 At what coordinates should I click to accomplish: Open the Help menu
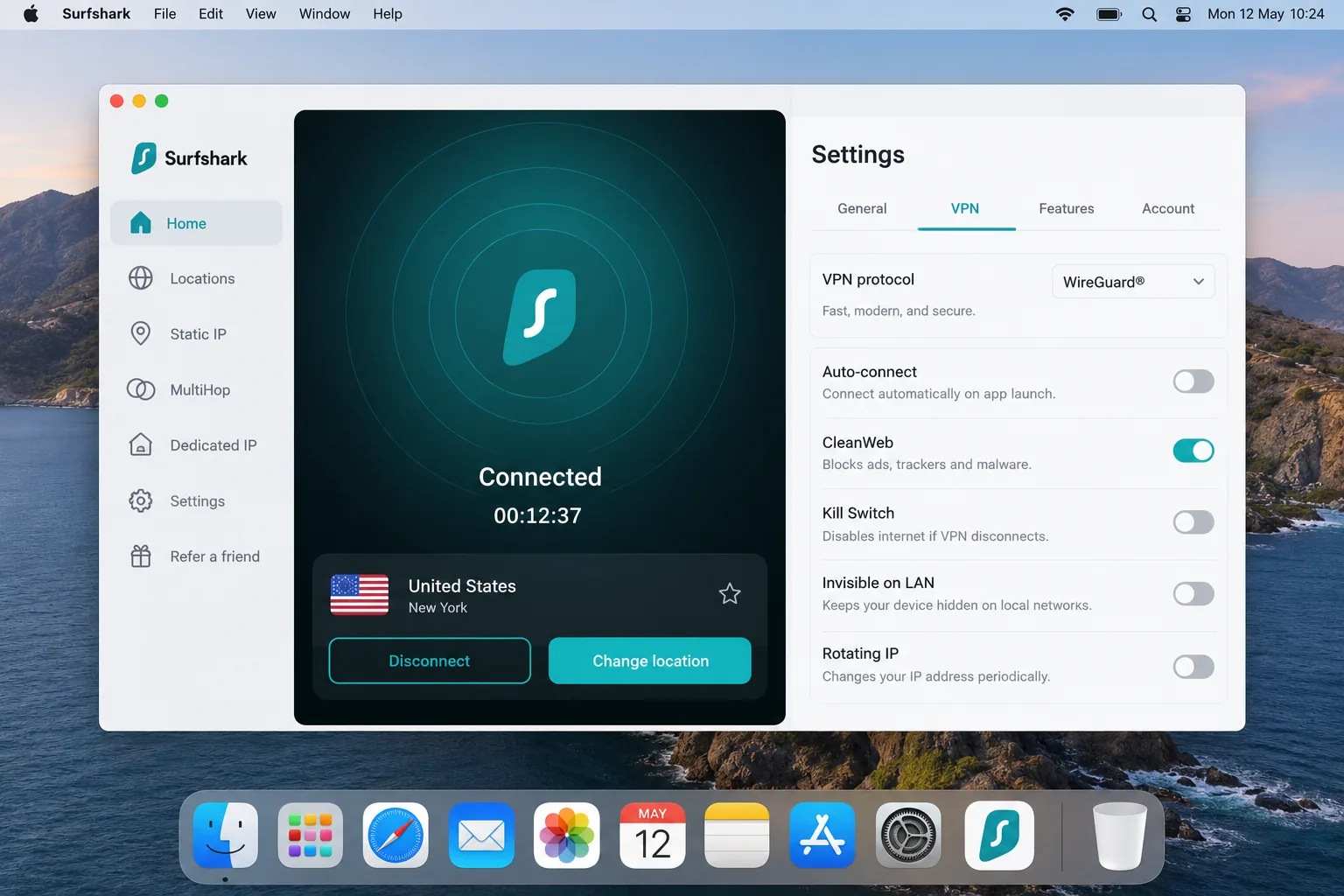tap(388, 14)
